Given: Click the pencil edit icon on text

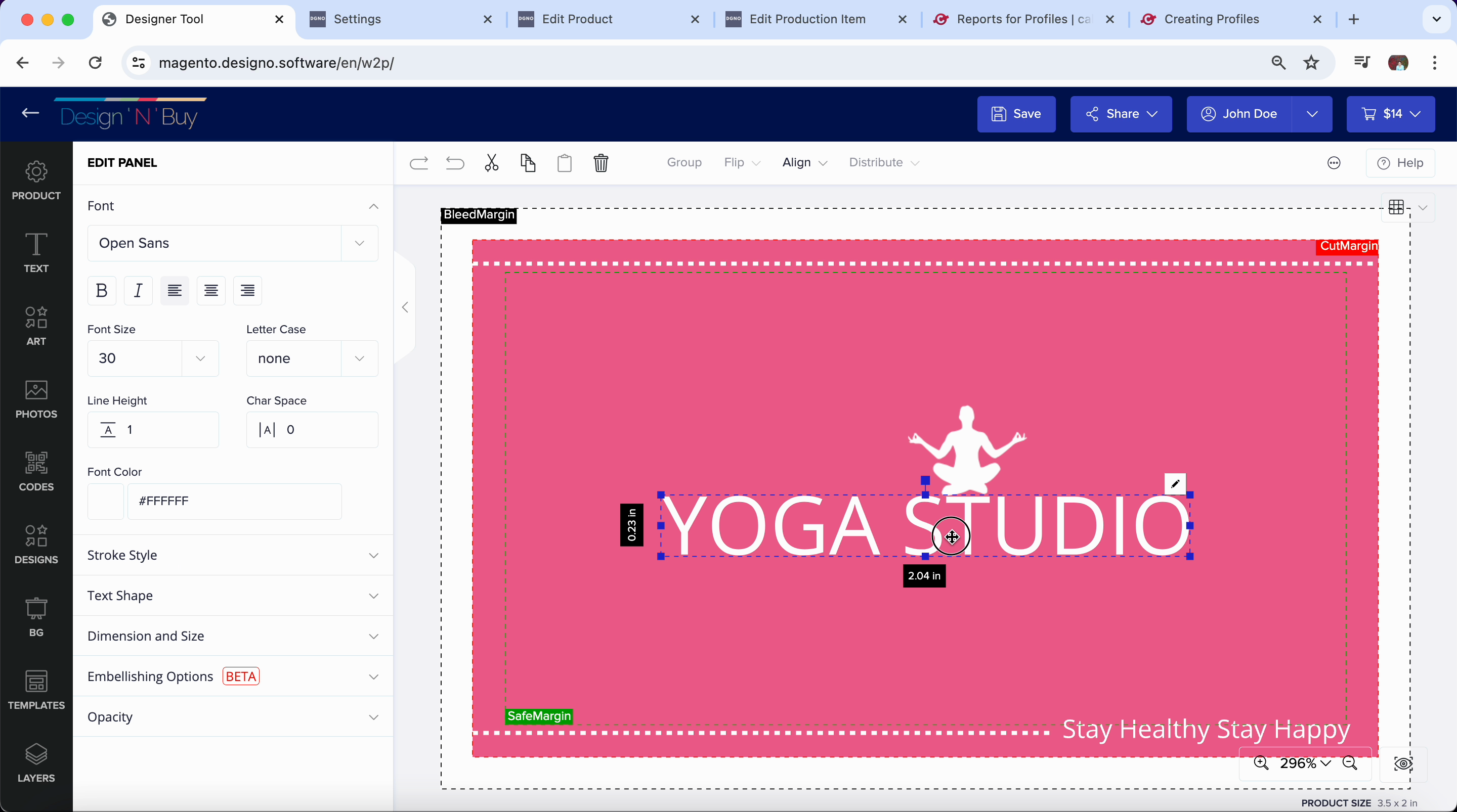Looking at the screenshot, I should (1175, 484).
